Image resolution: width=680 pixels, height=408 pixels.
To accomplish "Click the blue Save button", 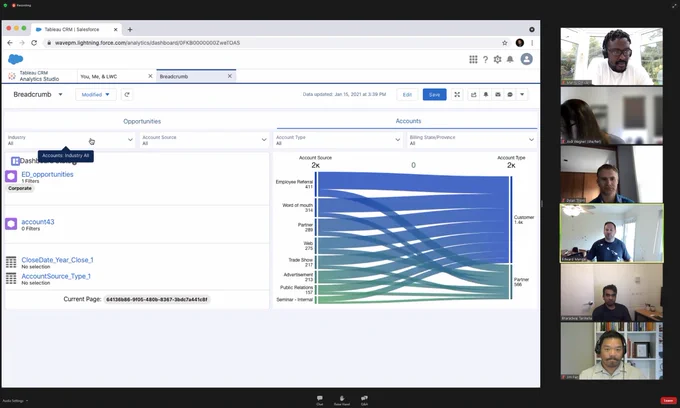I will 435,95.
